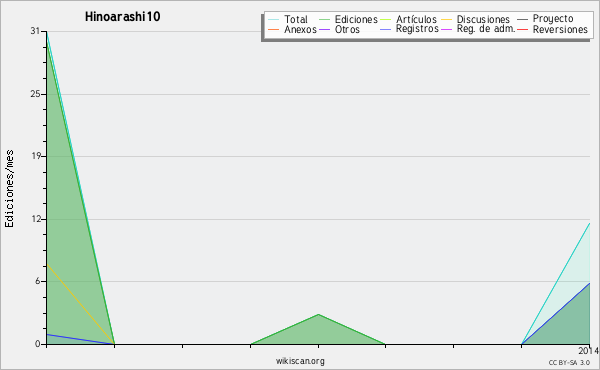Click the yellow Discusiones line at left
Image resolution: width=600 pixels, height=370 pixels.
(80, 304)
